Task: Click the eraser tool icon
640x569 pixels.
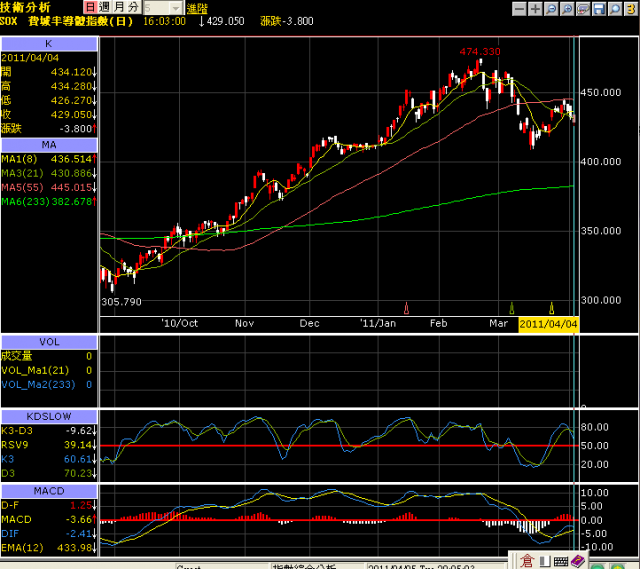Action: coord(583,9)
